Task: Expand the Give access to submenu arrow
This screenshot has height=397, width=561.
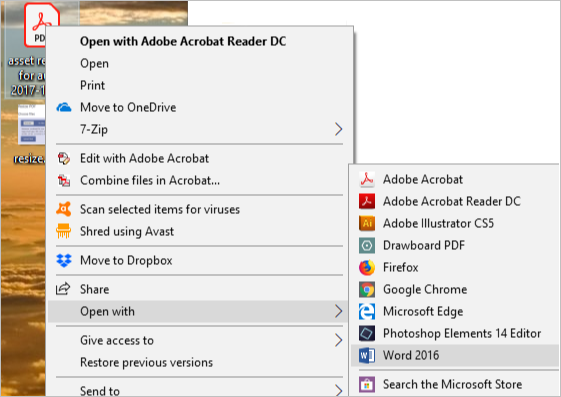Action: 338,340
